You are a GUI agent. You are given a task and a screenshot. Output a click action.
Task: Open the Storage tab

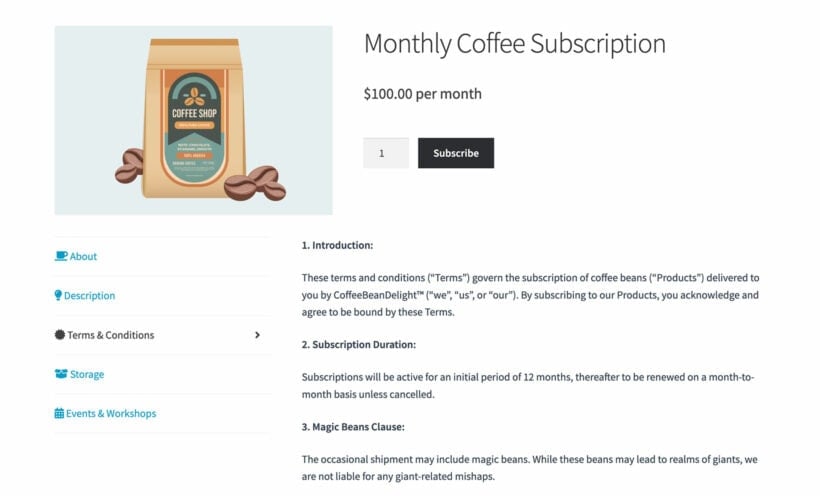click(87, 374)
